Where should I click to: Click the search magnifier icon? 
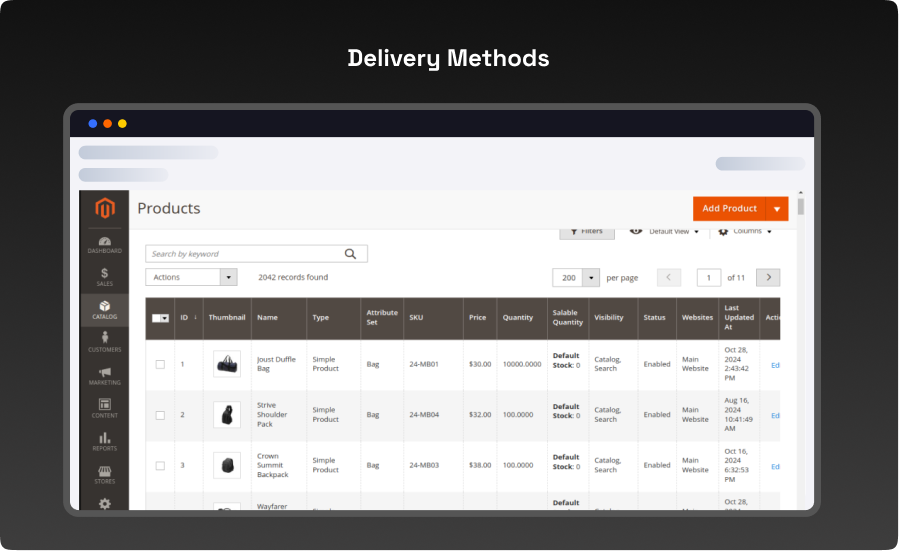[351, 254]
